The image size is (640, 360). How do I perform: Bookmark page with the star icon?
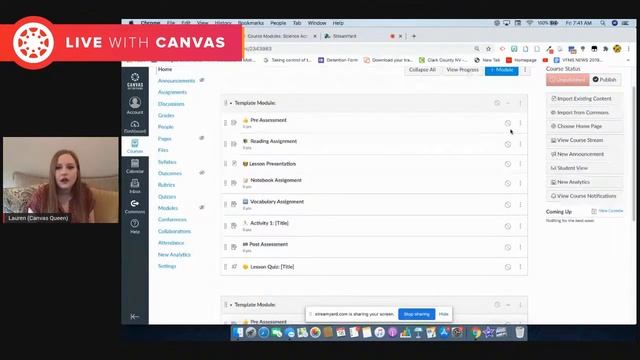tap(488, 49)
